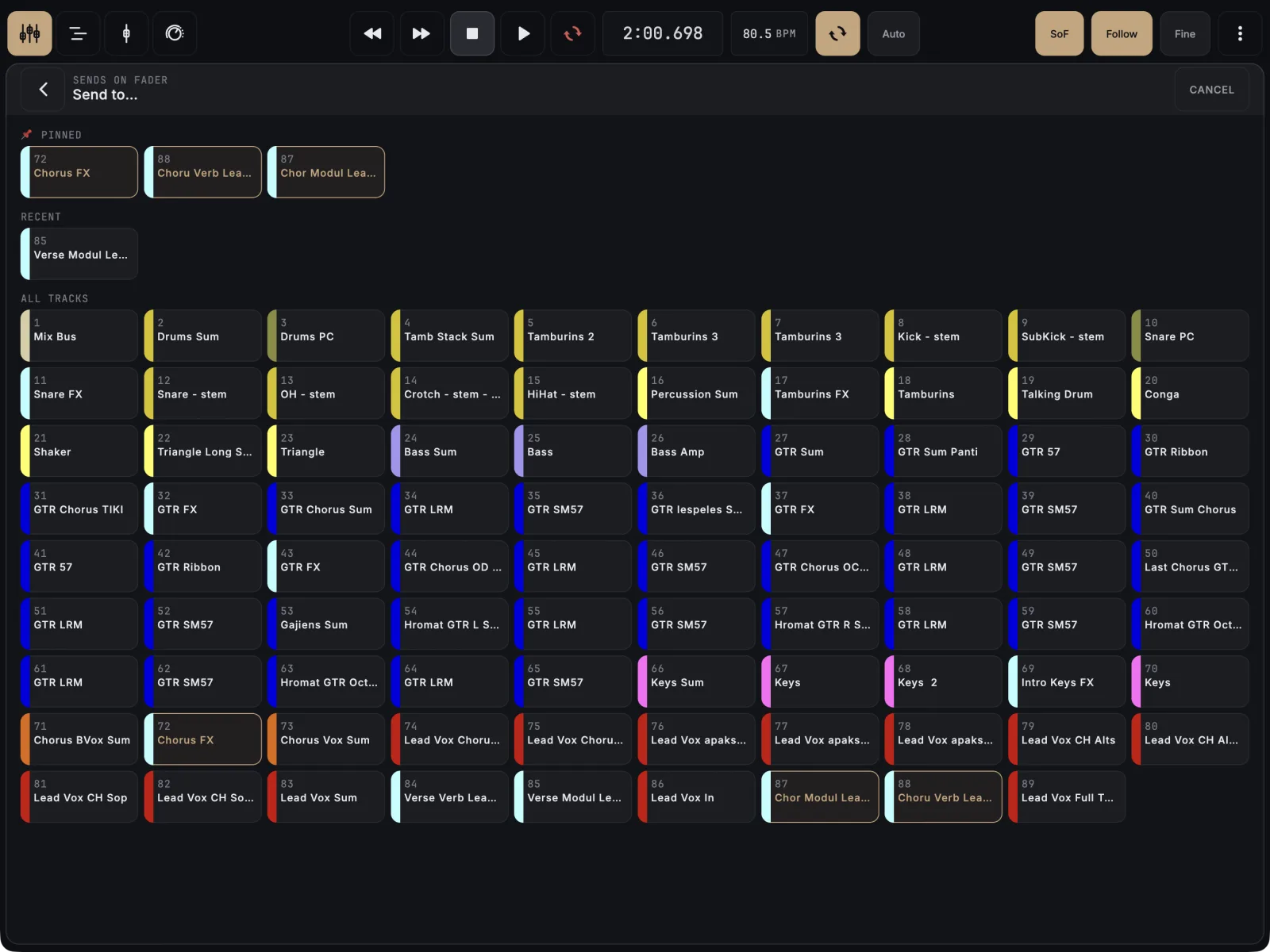The height and width of the screenshot is (952, 1270).
Task: Select track 11 Snare FX
Action: 79,393
